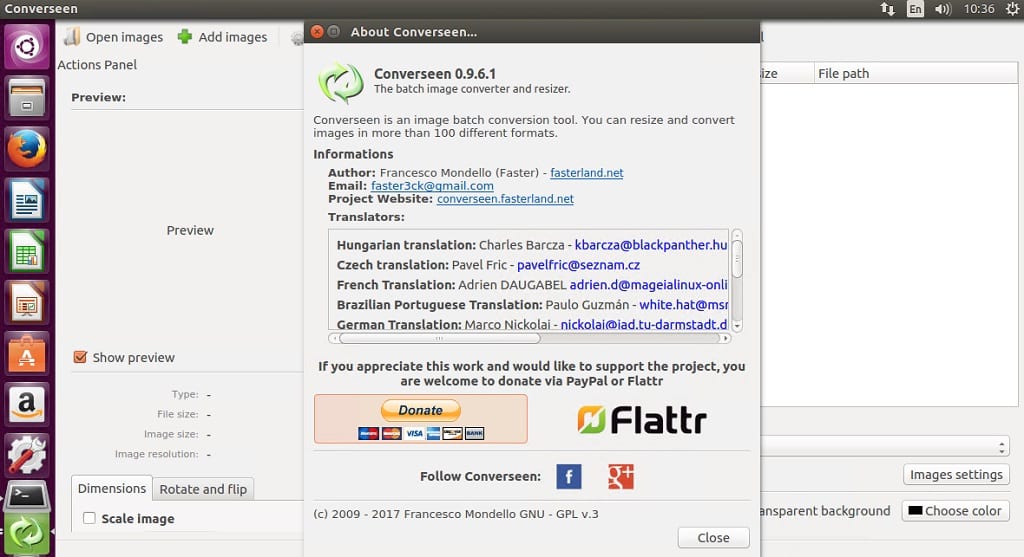The height and width of the screenshot is (557, 1024).
Task: Open Terminal from launcher
Action: pos(27,498)
